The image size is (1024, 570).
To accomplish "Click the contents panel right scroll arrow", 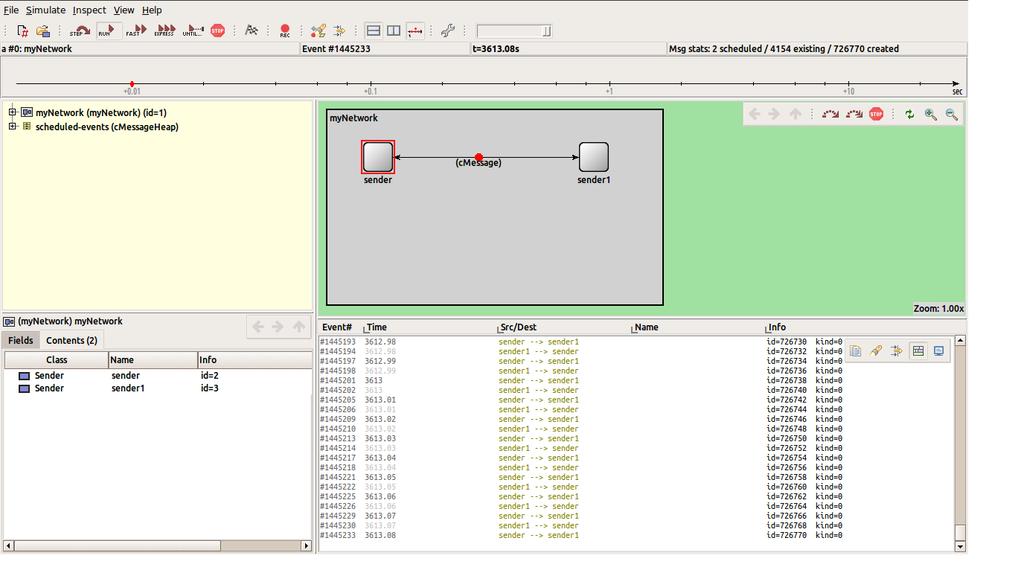I will pos(306,545).
